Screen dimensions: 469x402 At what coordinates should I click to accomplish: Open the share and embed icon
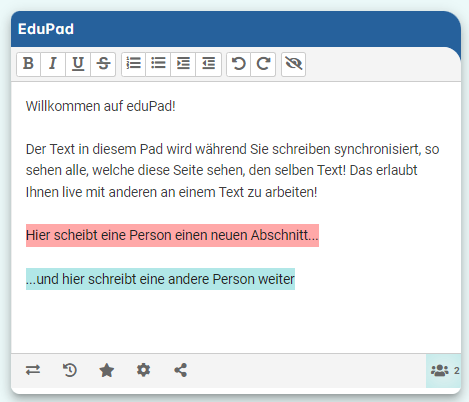tap(181, 370)
